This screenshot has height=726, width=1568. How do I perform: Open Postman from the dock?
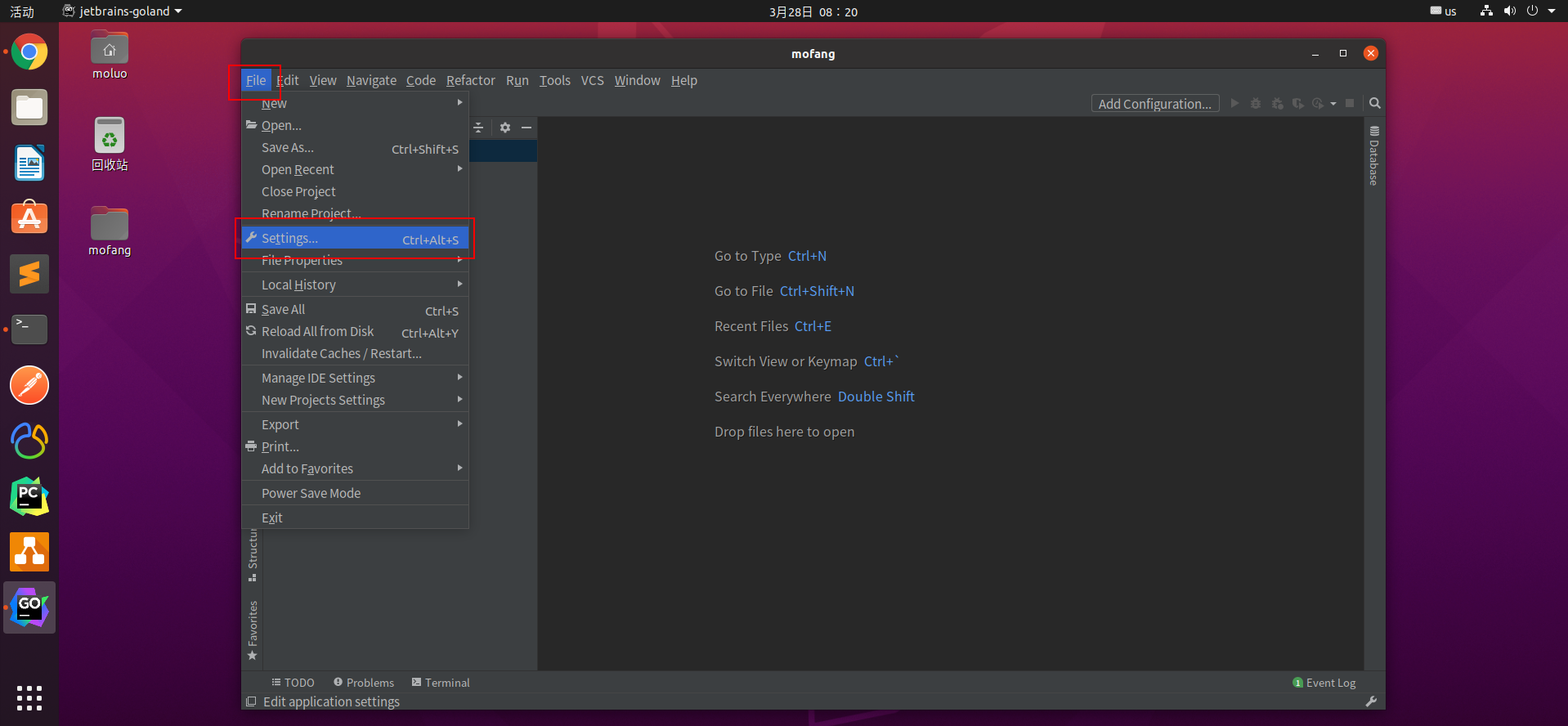(29, 385)
